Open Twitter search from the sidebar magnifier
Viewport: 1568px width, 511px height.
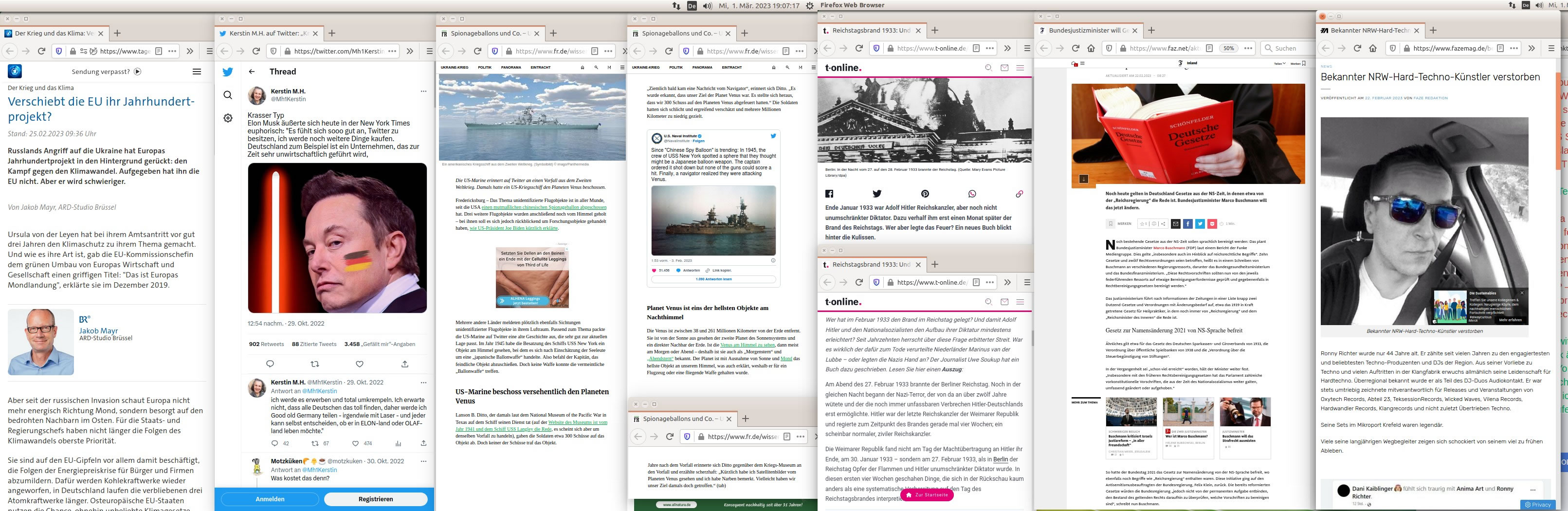[228, 95]
